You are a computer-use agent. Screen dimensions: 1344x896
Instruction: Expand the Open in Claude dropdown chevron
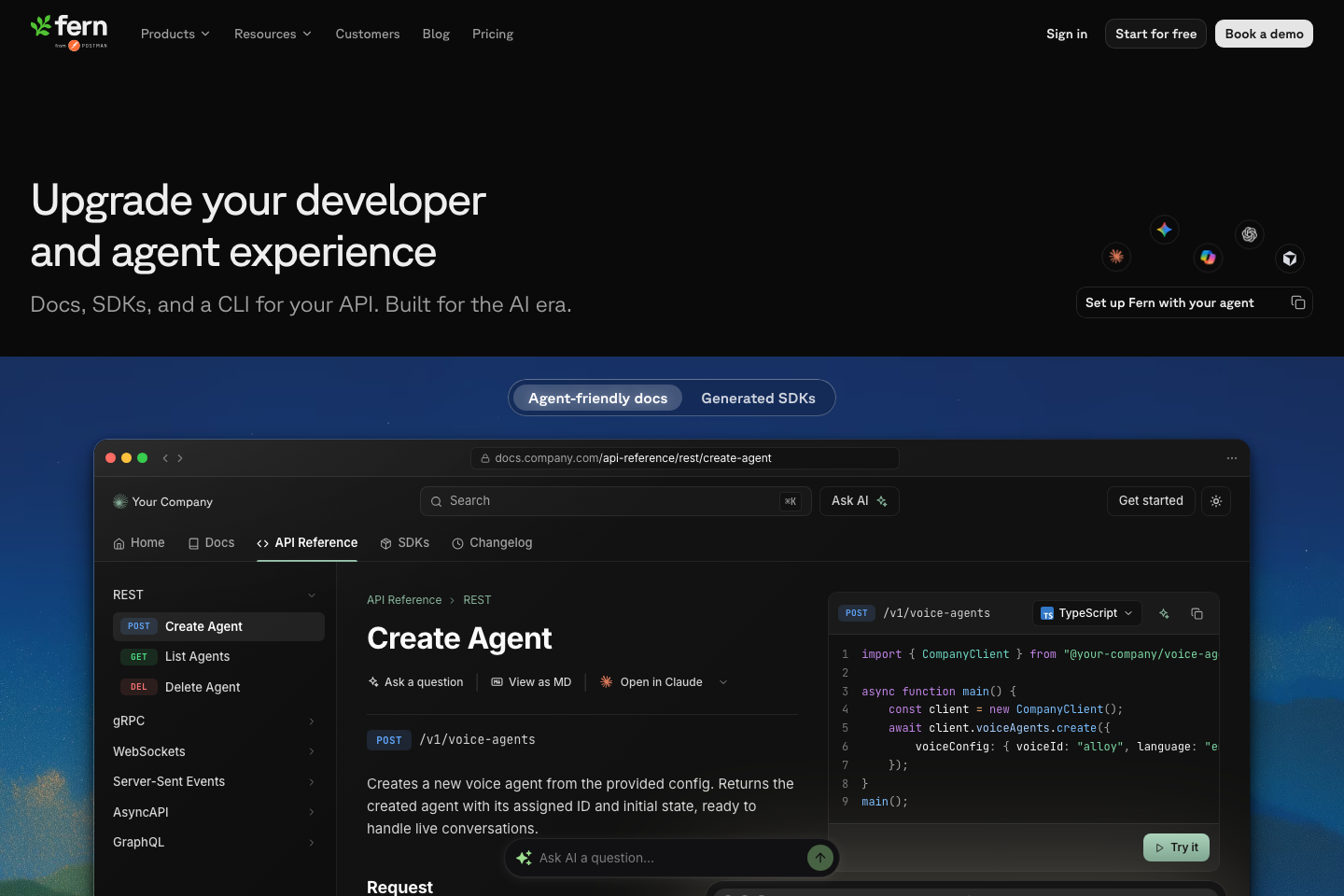click(723, 682)
